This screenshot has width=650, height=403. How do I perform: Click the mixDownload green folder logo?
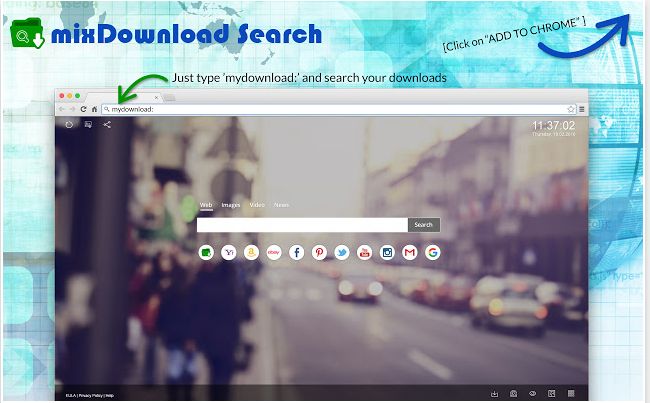point(27,33)
